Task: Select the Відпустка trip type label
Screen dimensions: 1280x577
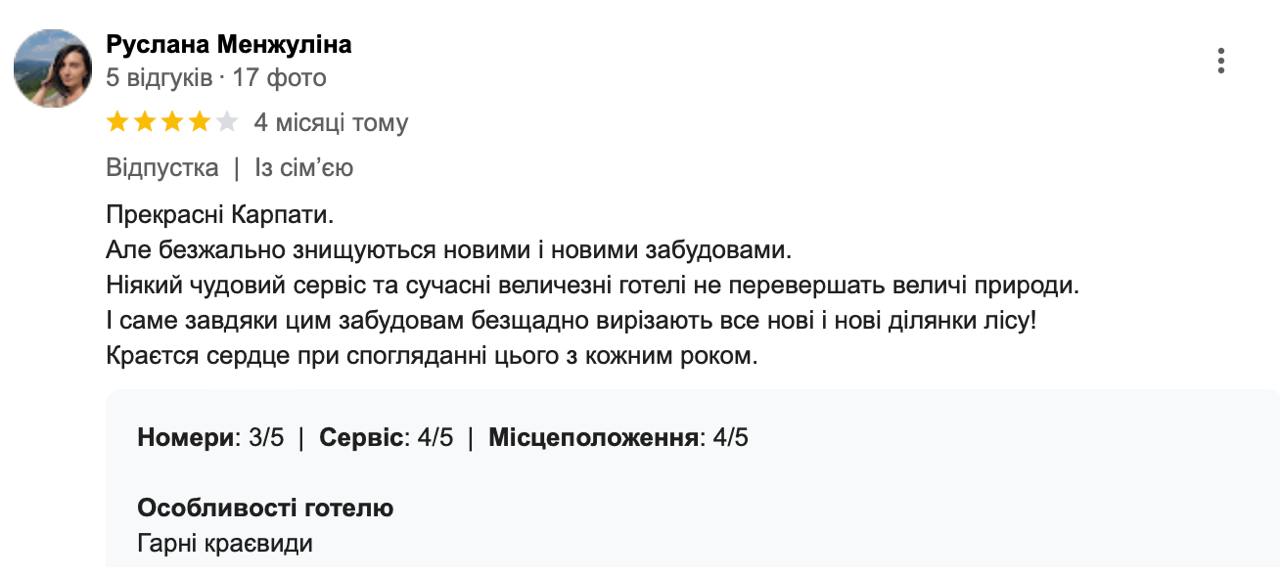Action: click(162, 168)
